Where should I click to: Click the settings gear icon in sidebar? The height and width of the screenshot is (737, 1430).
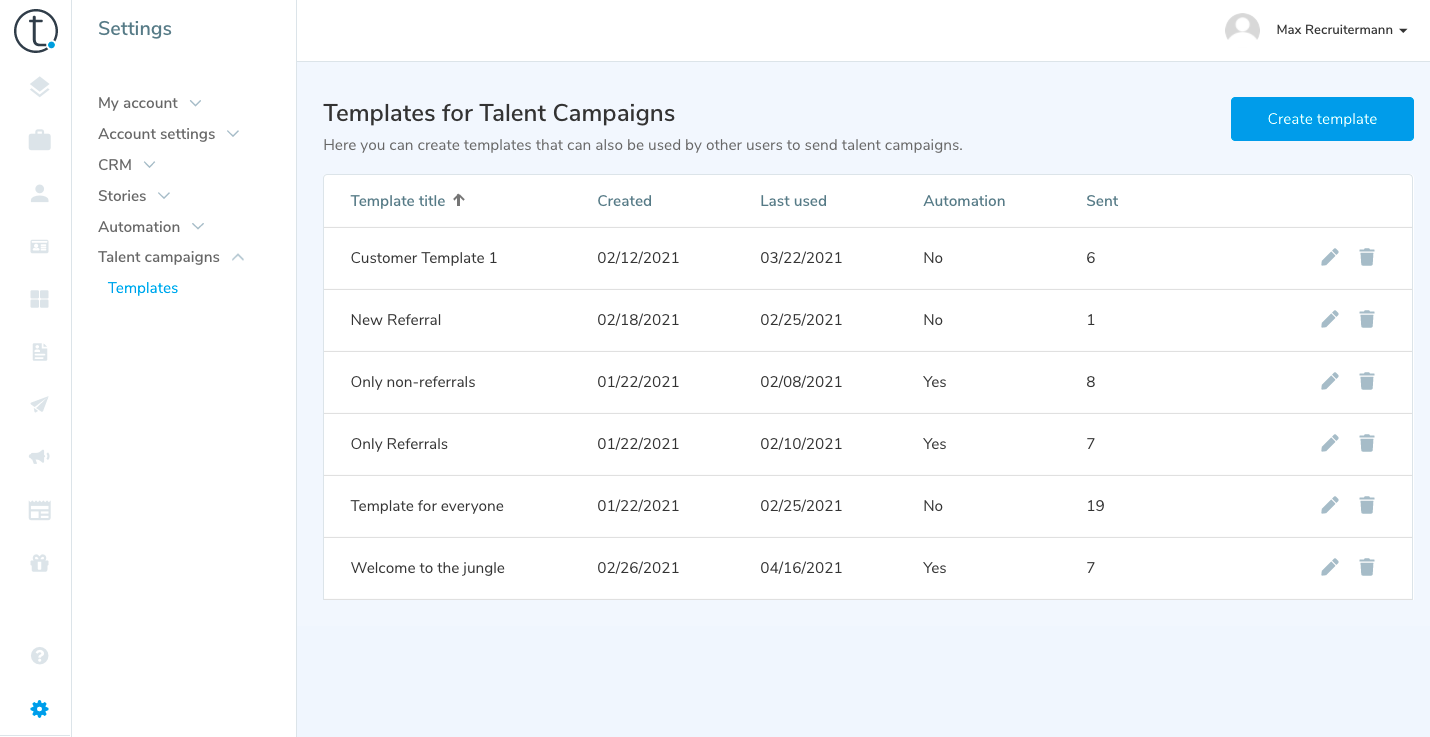pos(39,709)
